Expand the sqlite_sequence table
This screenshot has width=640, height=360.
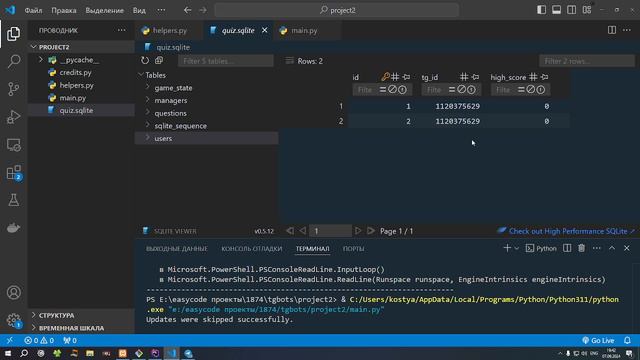[x=148, y=125]
